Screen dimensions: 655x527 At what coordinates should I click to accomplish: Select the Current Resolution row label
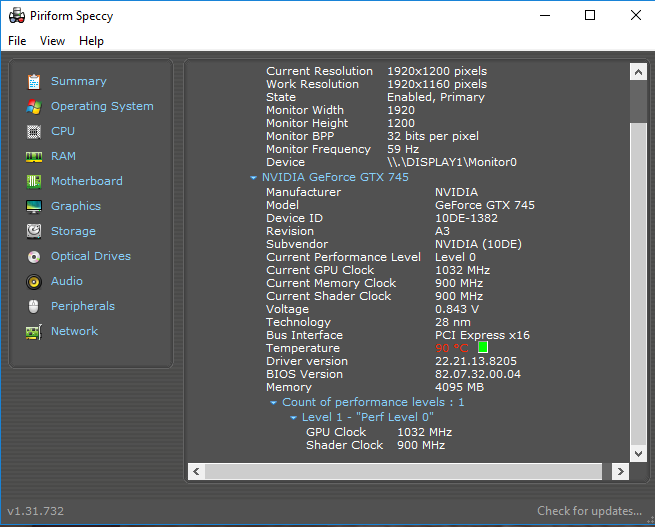[319, 71]
